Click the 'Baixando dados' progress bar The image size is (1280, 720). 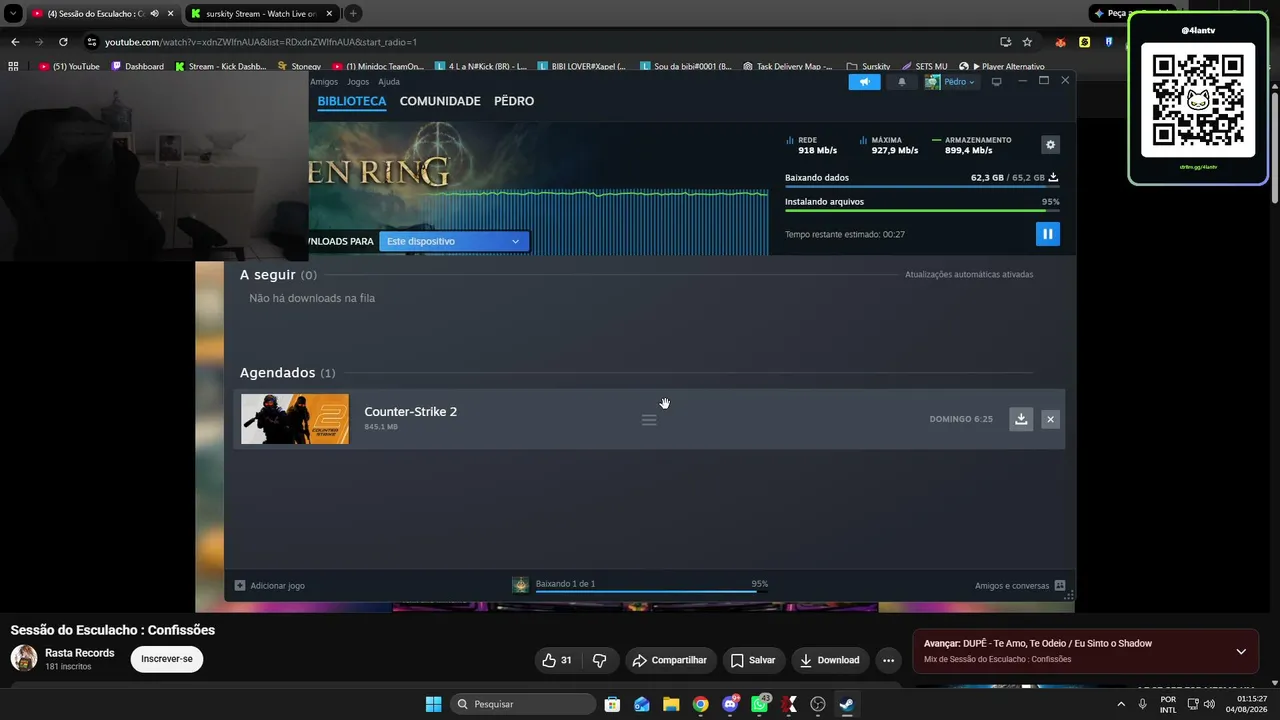coord(922,187)
